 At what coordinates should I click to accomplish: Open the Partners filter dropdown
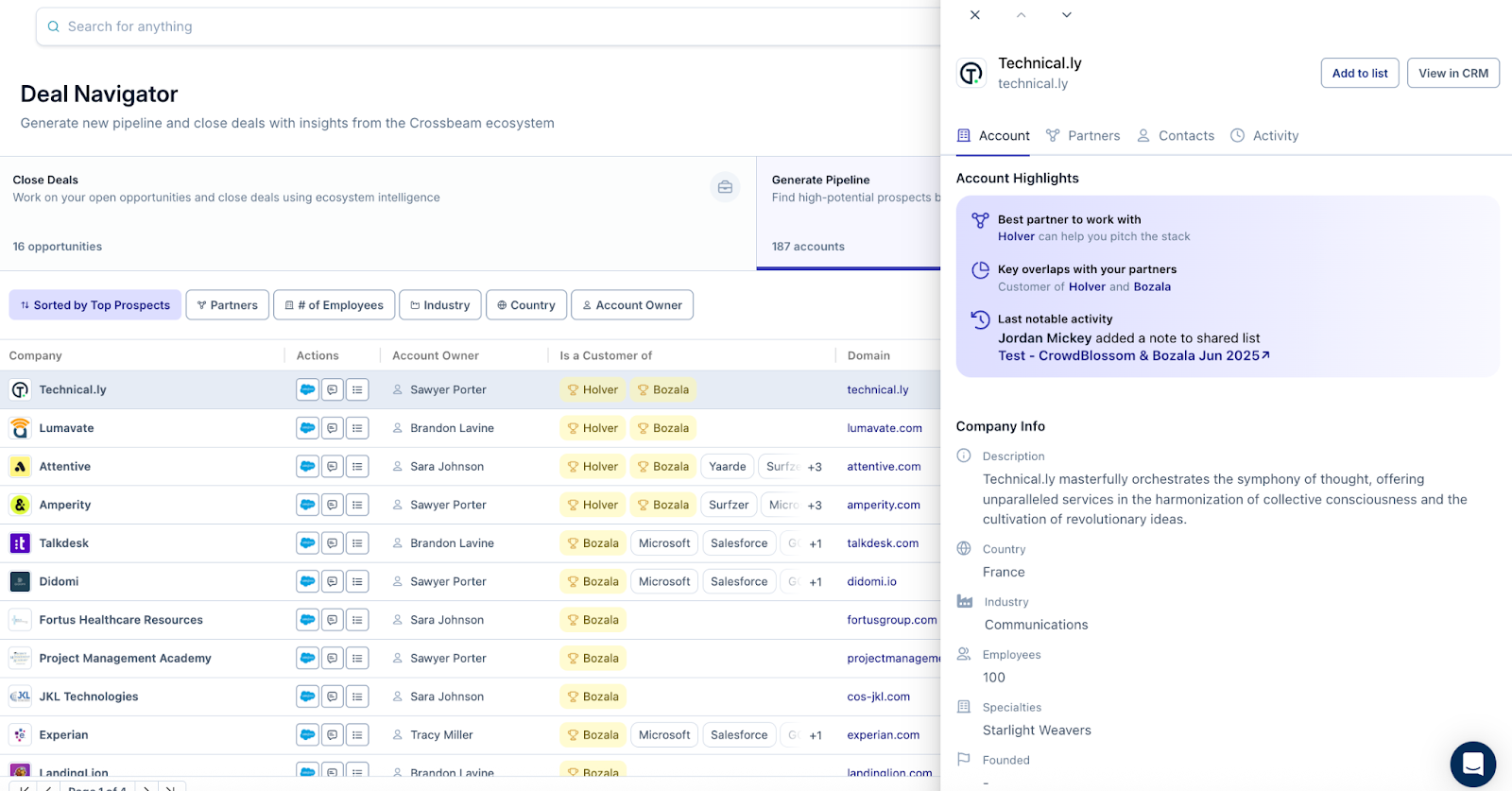click(228, 305)
